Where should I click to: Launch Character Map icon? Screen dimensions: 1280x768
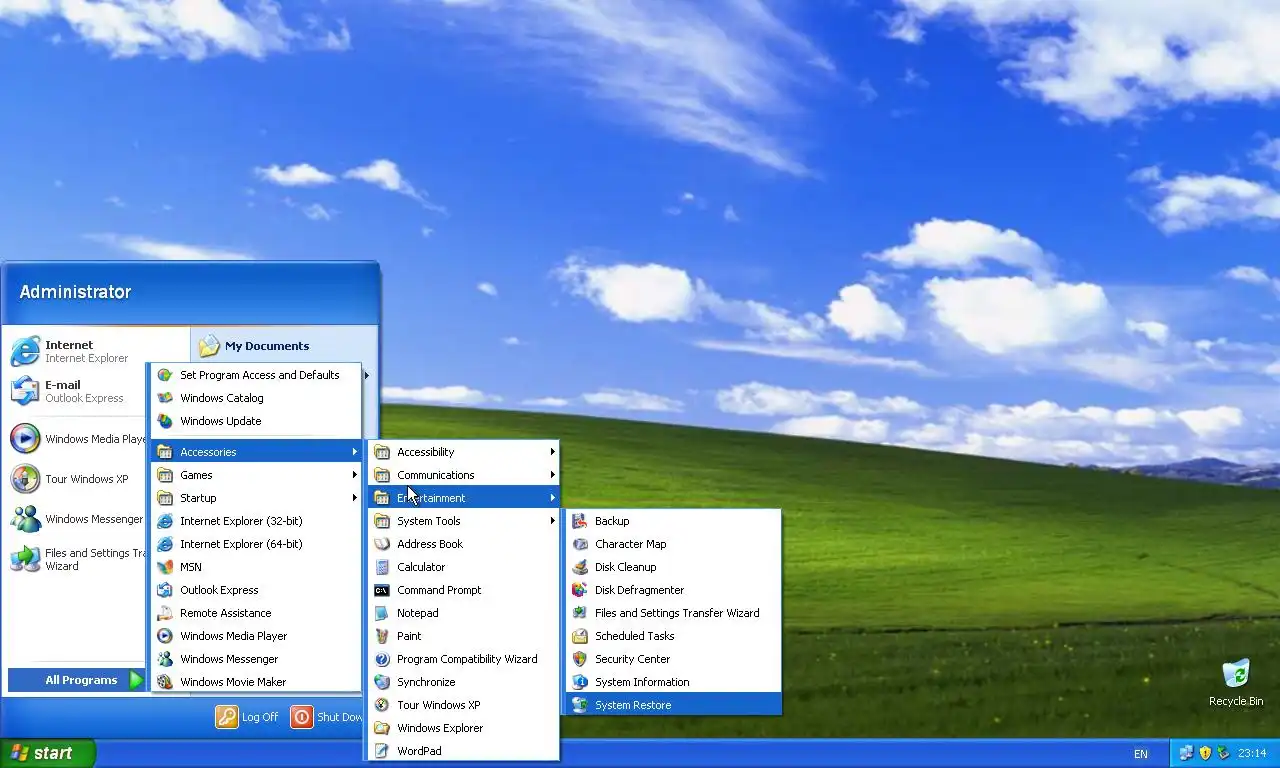580,544
